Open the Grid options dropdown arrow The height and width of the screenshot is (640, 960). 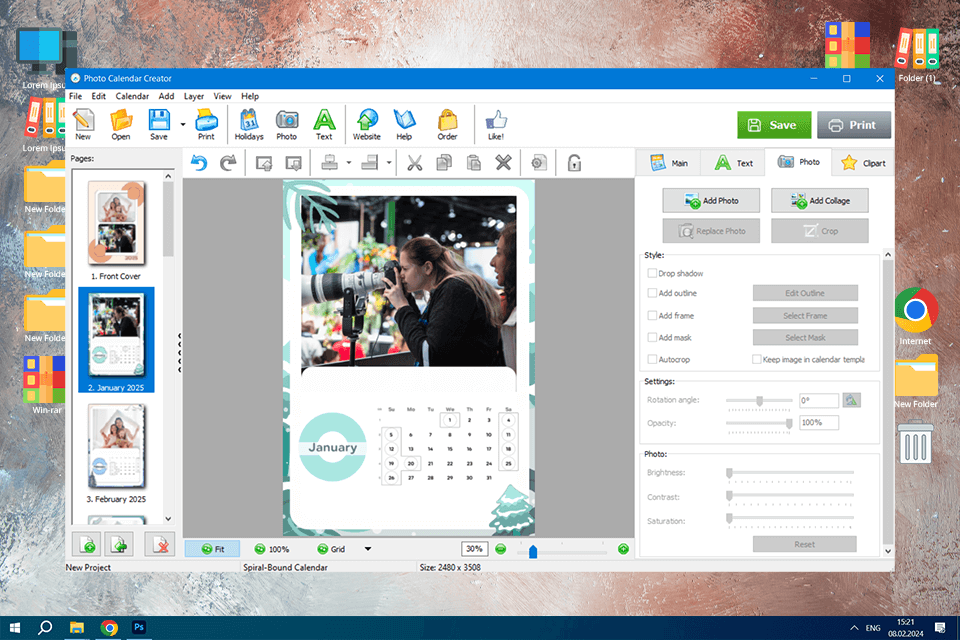click(368, 549)
